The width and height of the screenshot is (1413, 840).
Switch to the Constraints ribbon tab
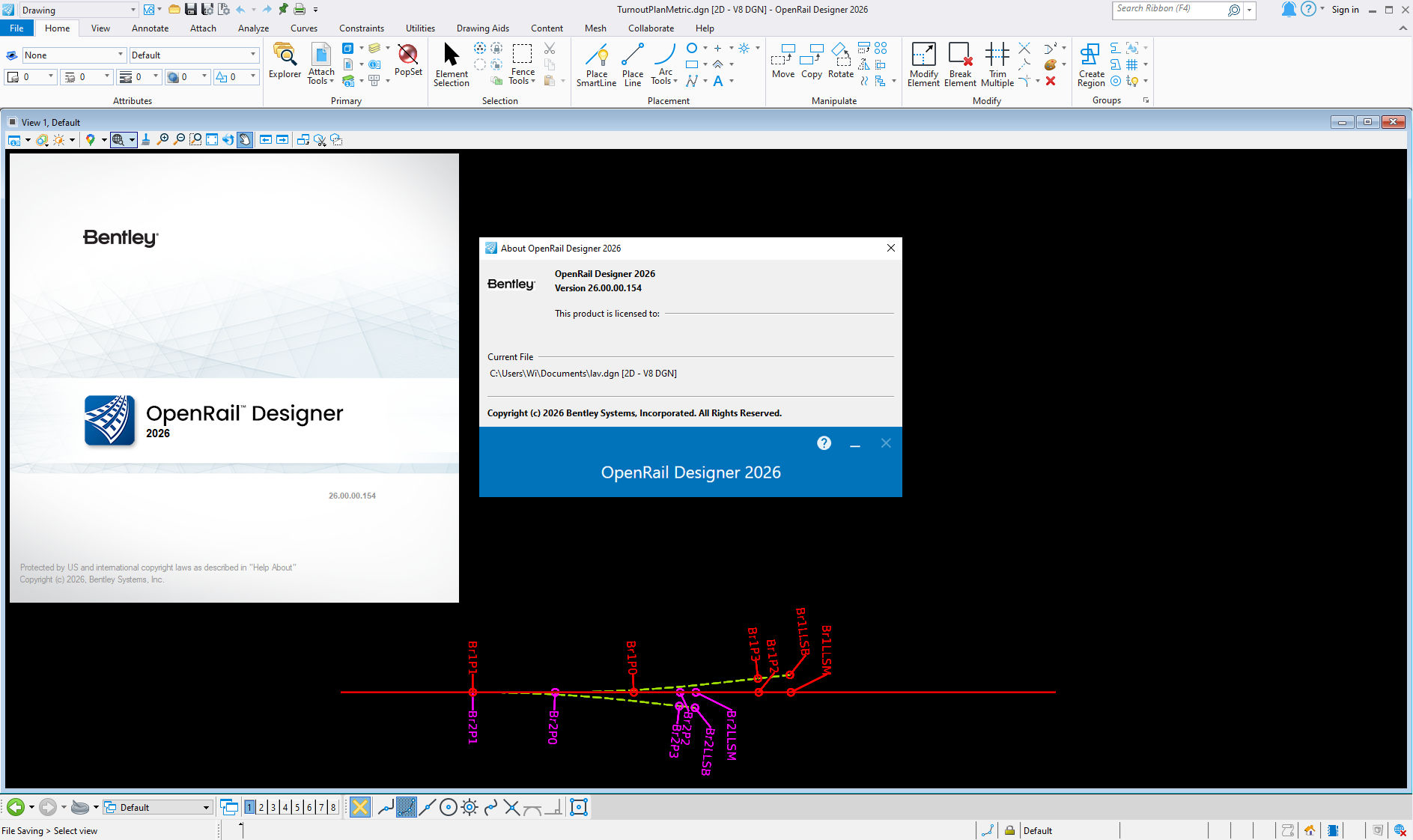click(x=361, y=28)
